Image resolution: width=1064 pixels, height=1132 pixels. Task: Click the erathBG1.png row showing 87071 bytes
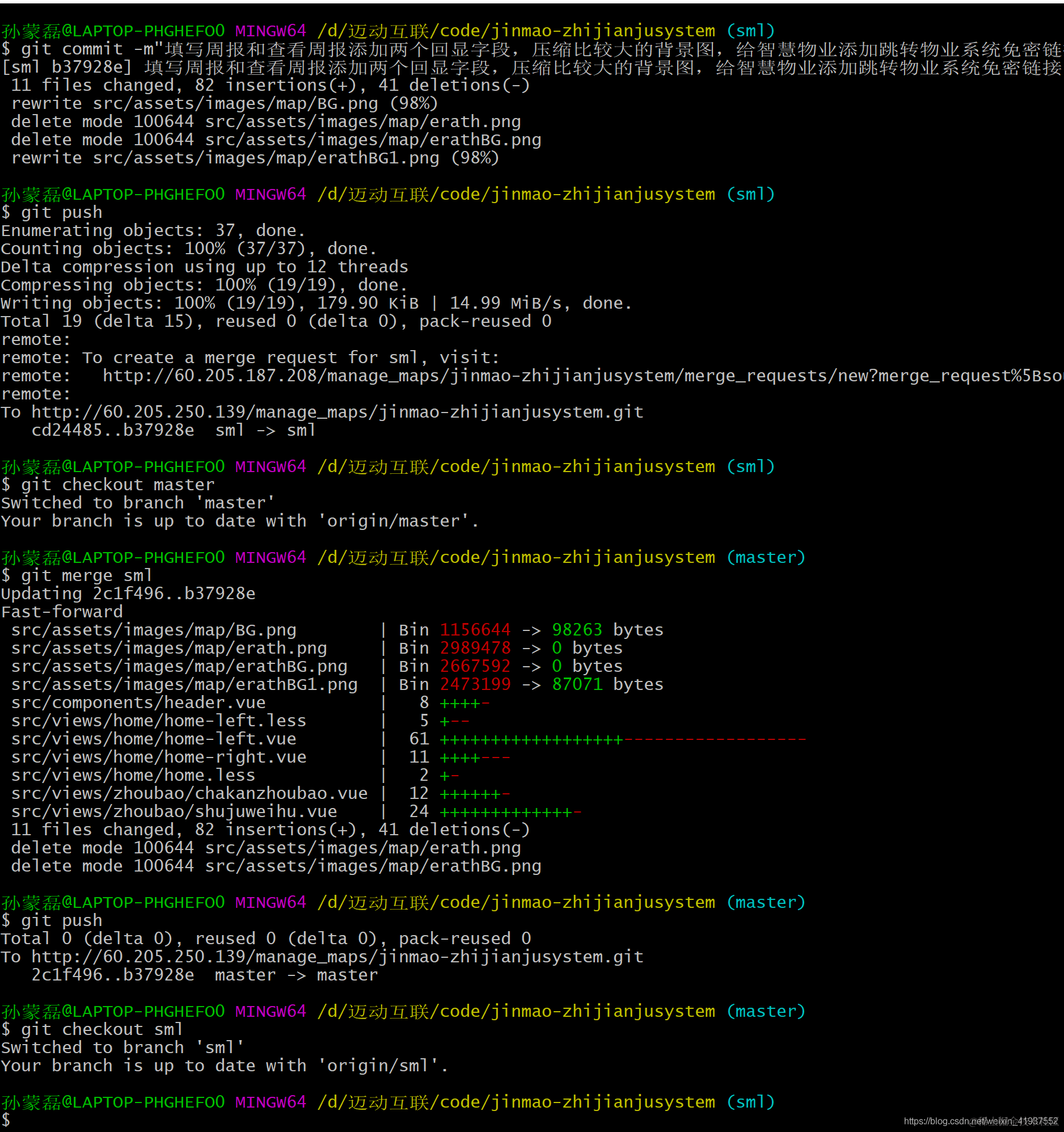tap(337, 684)
